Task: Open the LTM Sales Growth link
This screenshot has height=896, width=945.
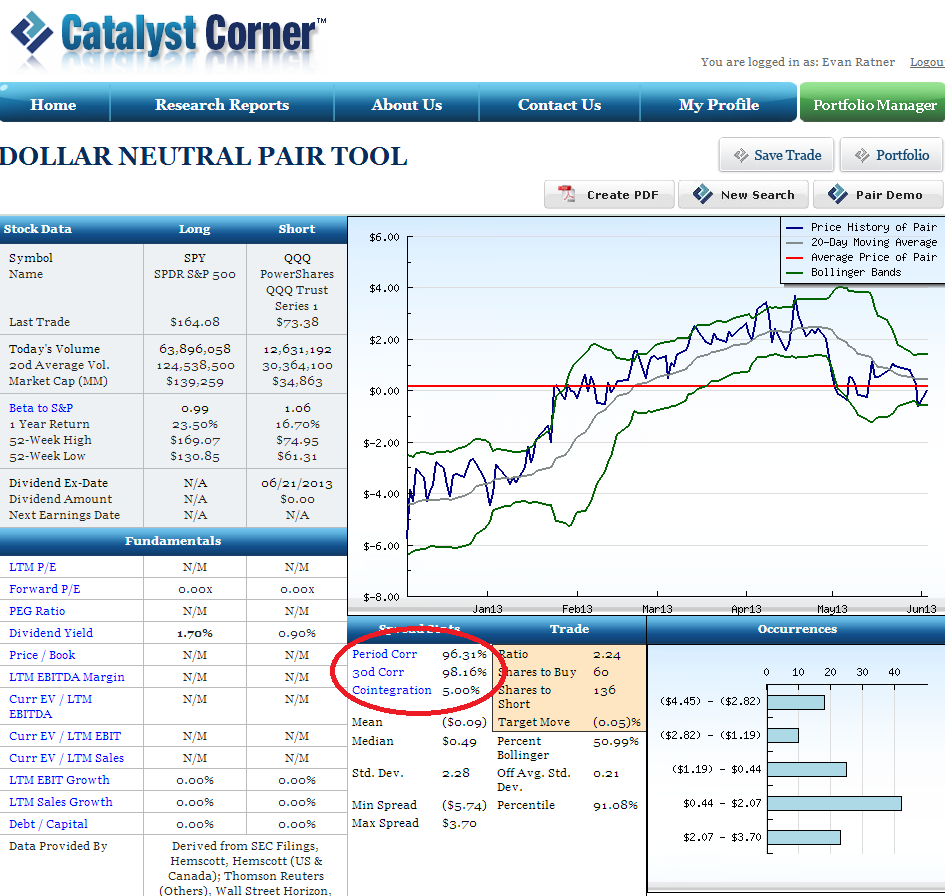Action: tap(61, 802)
